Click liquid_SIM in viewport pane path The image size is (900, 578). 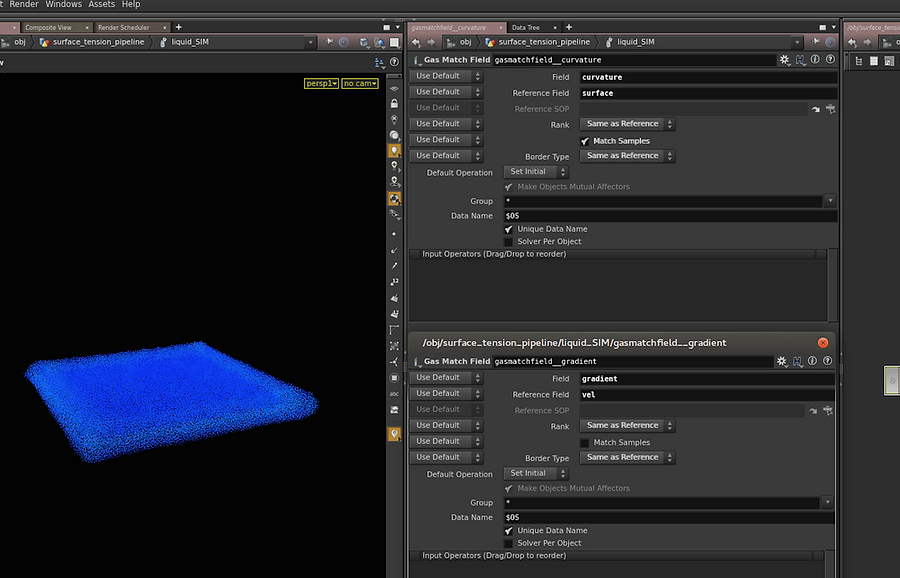pos(190,42)
